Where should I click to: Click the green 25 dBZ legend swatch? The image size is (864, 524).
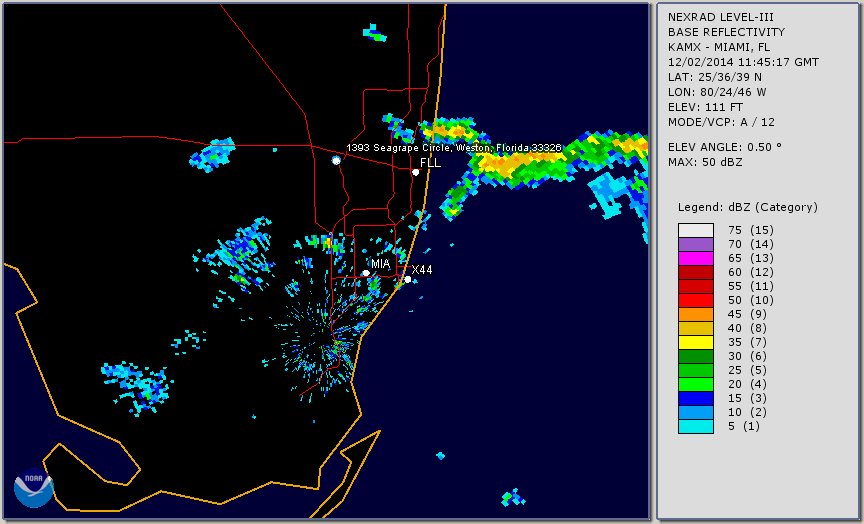click(x=696, y=370)
